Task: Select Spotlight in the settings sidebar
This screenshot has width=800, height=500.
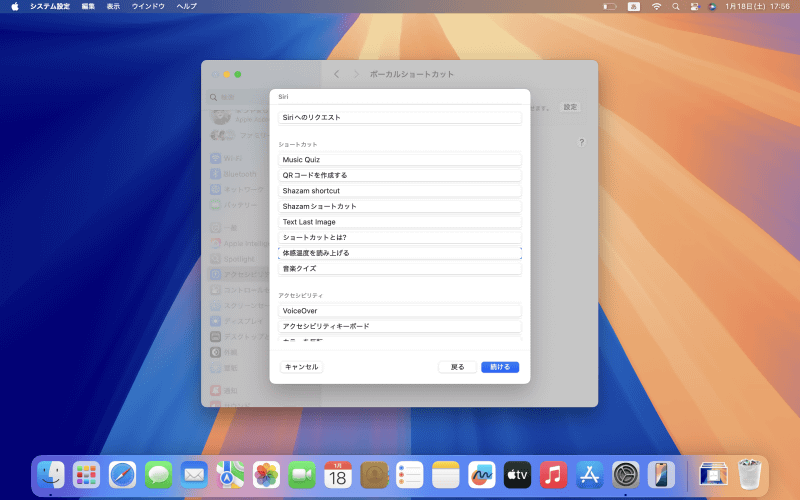Action: (239, 259)
